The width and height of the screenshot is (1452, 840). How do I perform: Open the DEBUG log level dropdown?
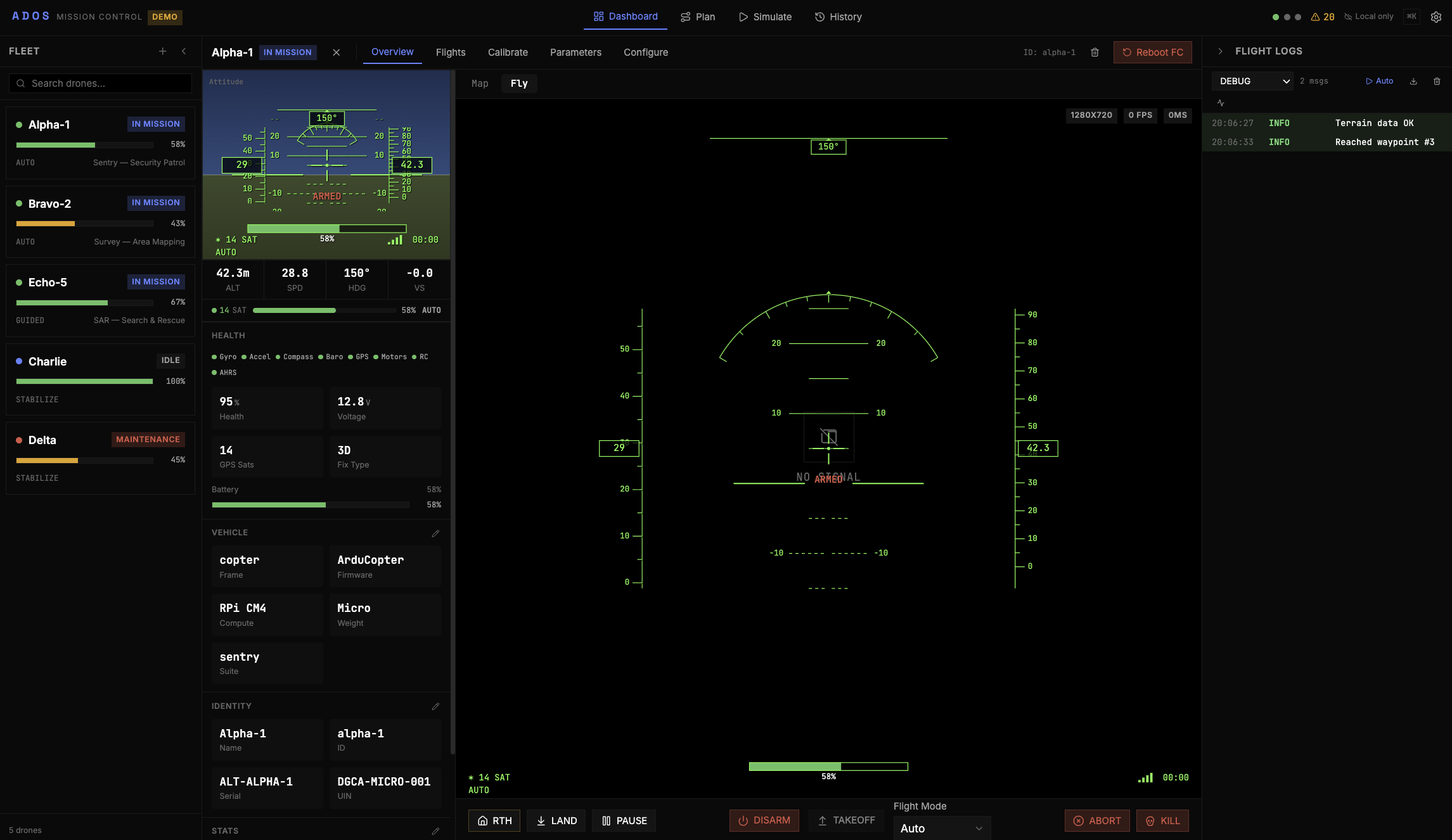[x=1252, y=81]
